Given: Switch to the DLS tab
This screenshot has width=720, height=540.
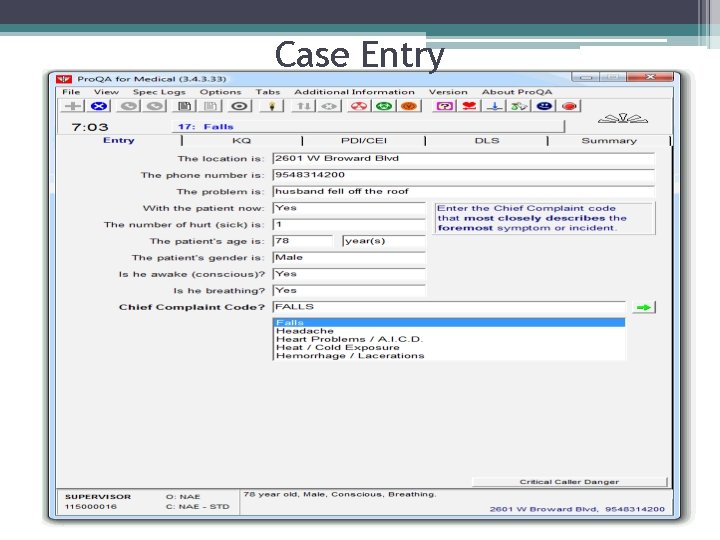Looking at the screenshot, I should [x=487, y=141].
